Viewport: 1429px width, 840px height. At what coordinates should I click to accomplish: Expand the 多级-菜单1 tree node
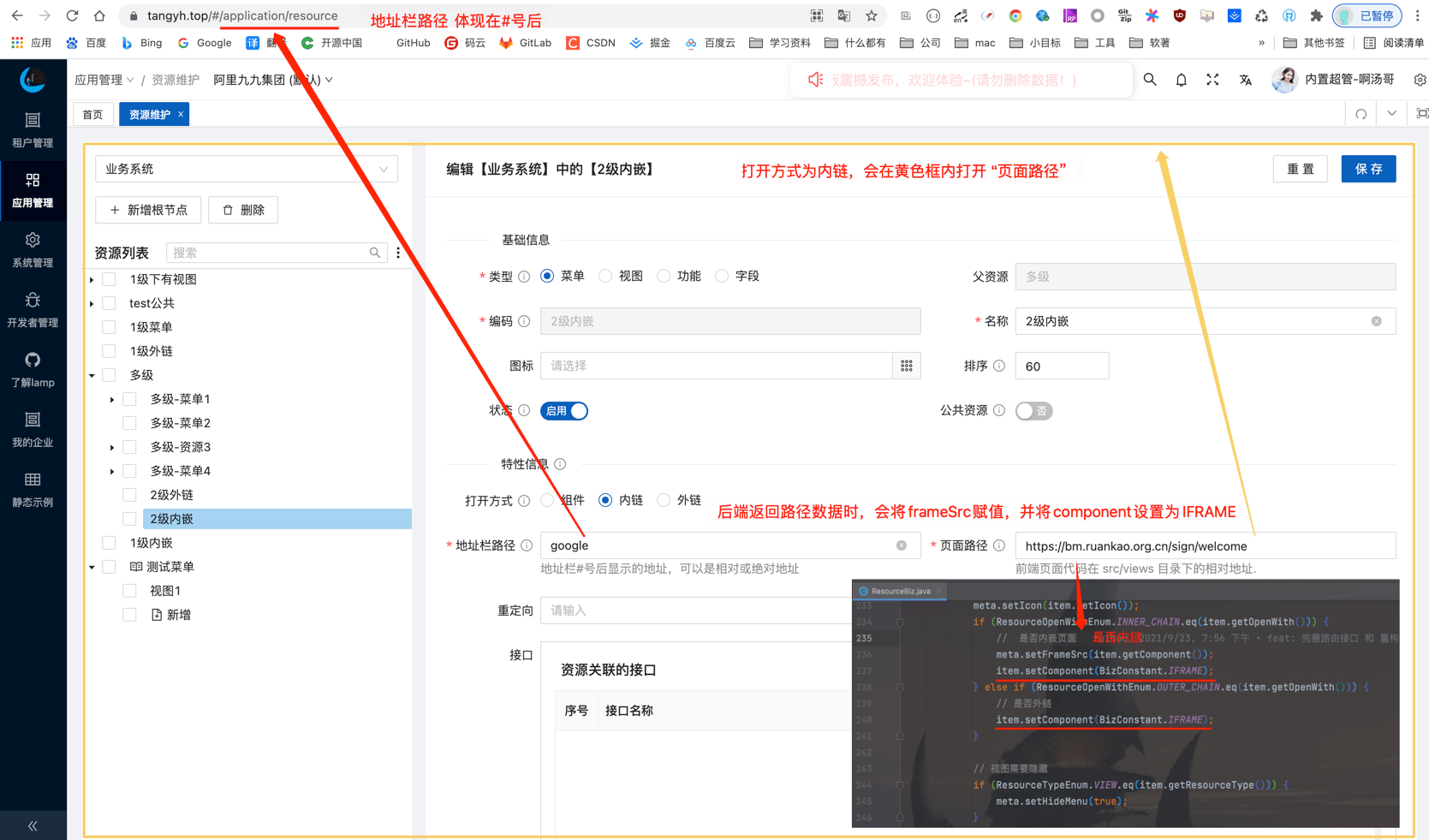112,399
